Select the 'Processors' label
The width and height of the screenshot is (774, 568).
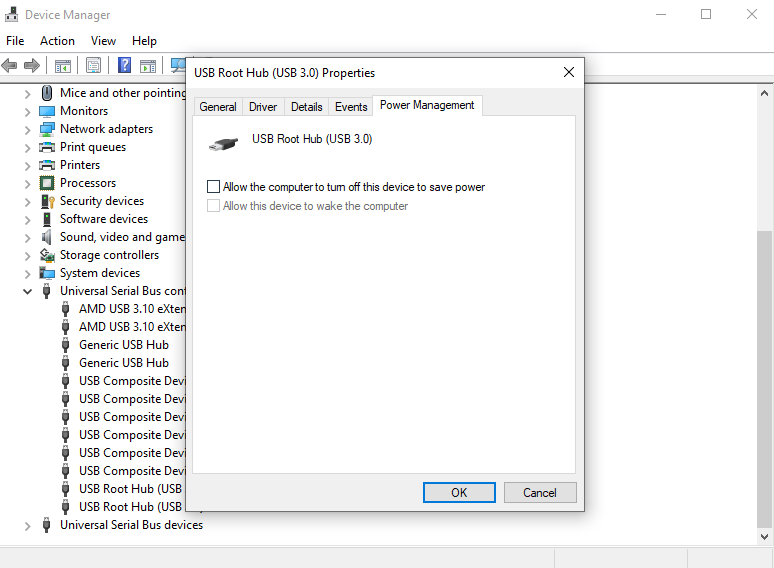[88, 183]
